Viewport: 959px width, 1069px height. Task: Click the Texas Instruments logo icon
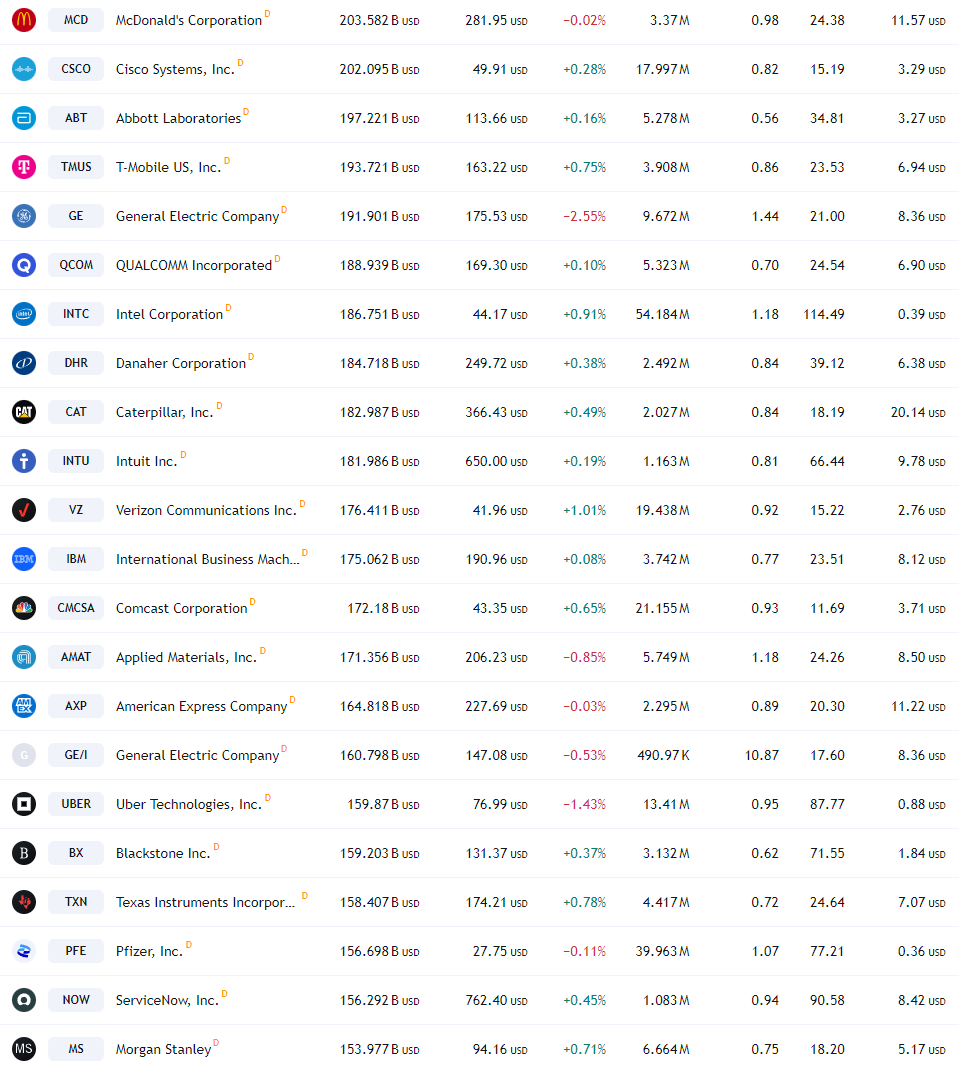tap(24, 902)
